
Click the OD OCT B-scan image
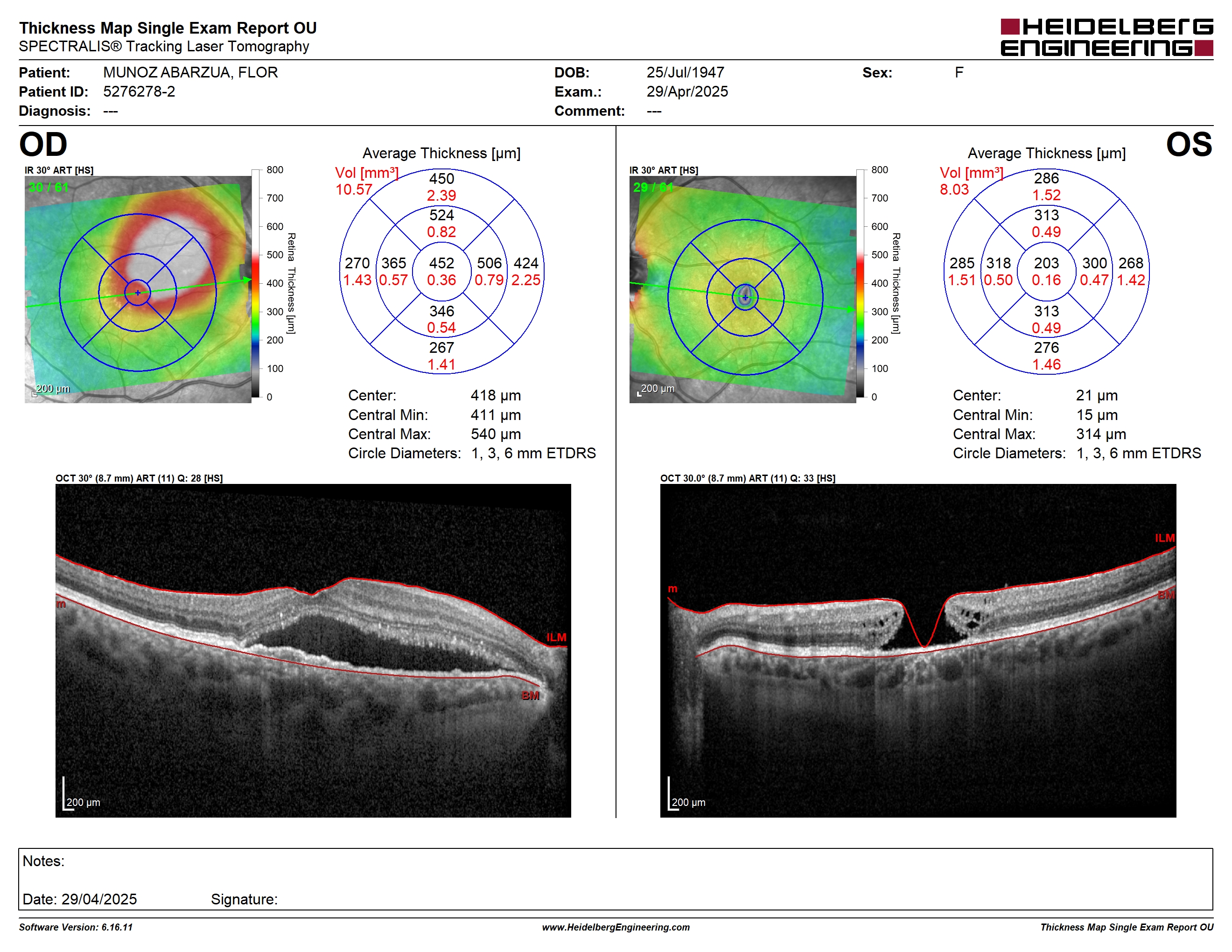313,650
